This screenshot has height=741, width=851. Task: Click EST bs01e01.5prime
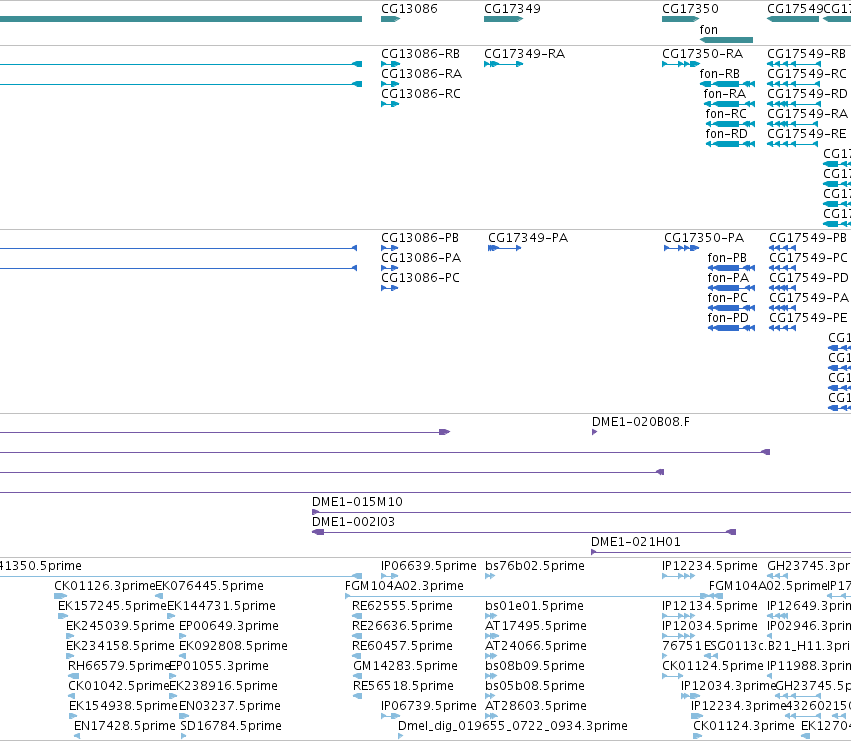pos(535,606)
